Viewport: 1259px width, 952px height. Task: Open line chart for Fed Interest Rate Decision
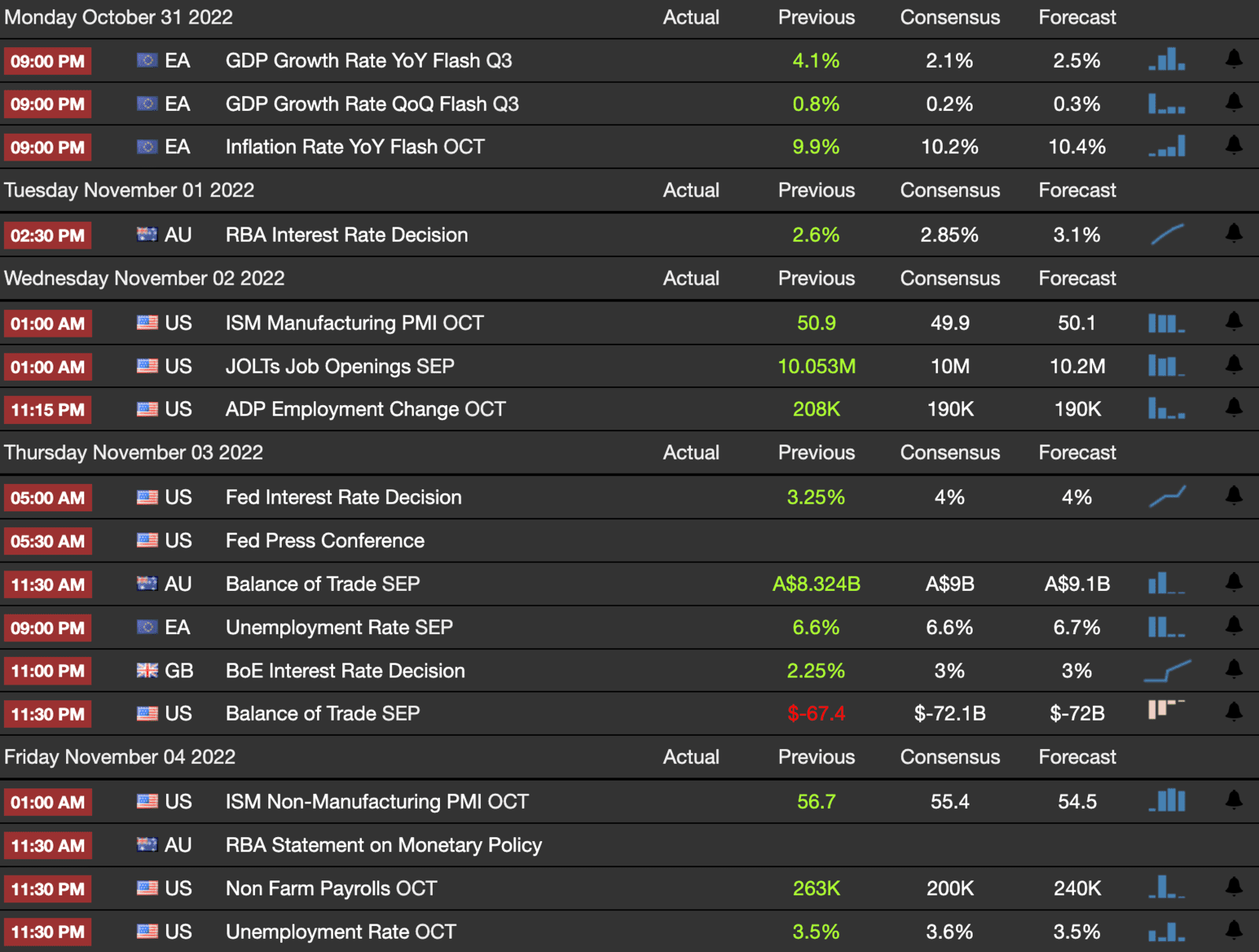click(1167, 496)
